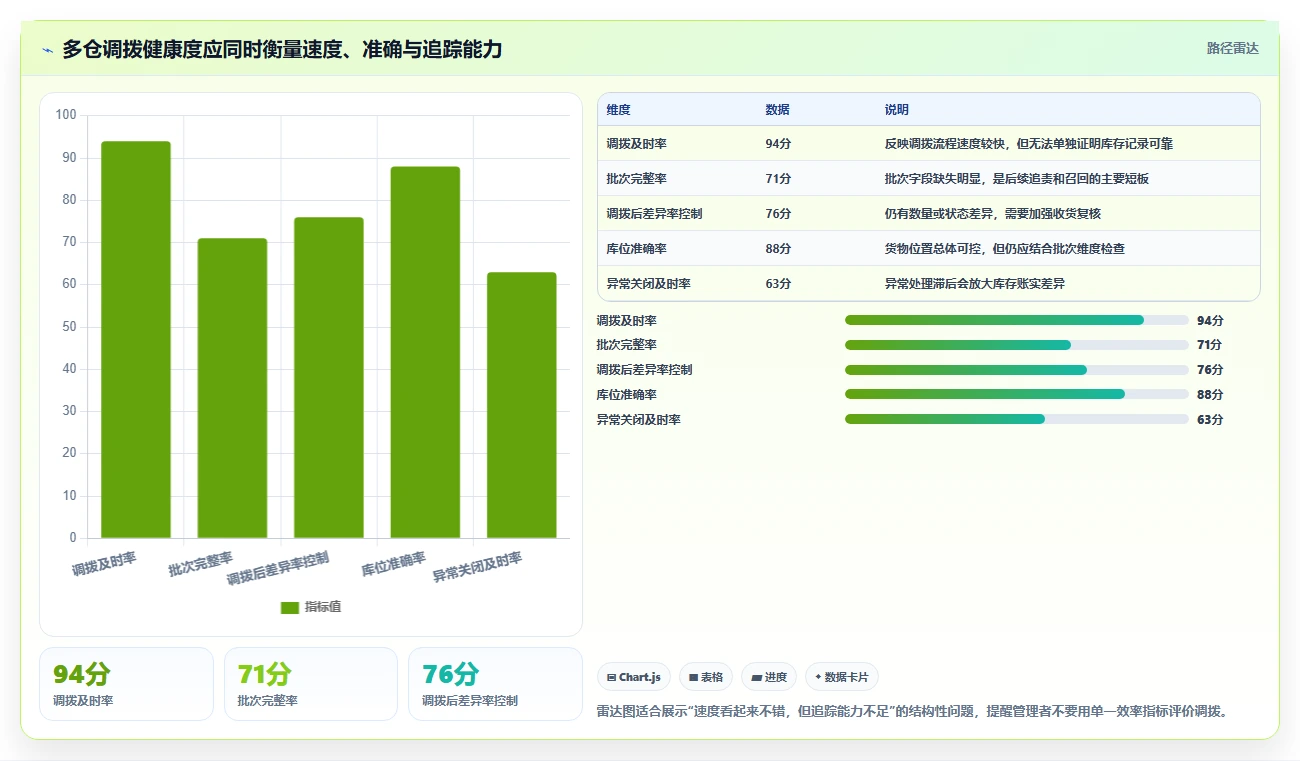1300x761 pixels.
Task: Click the 异常关闭及时率 bar in chart
Action: pos(522,405)
